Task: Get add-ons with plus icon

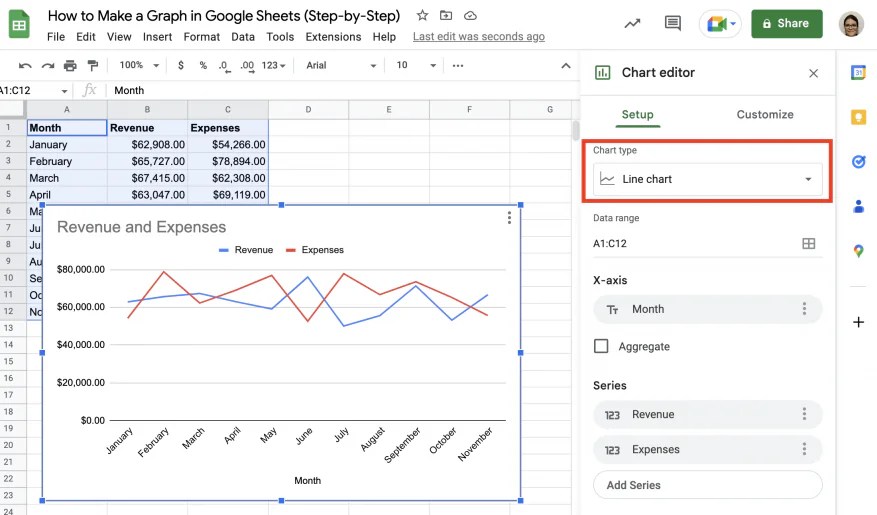Action: (859, 322)
